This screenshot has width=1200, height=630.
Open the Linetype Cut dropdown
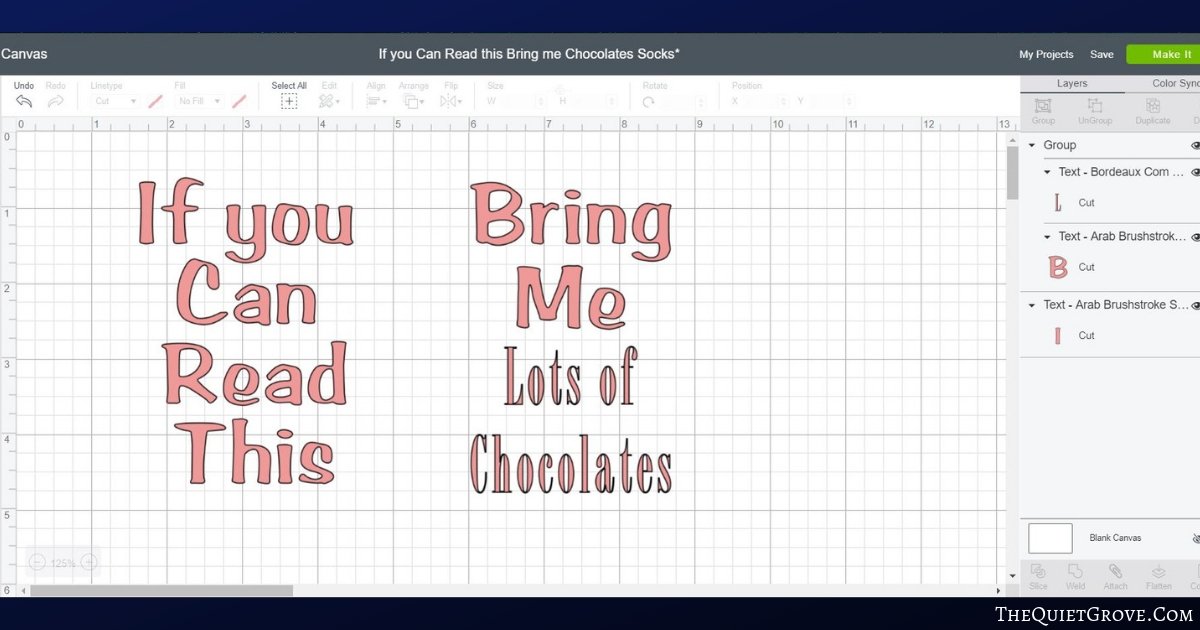pos(116,101)
